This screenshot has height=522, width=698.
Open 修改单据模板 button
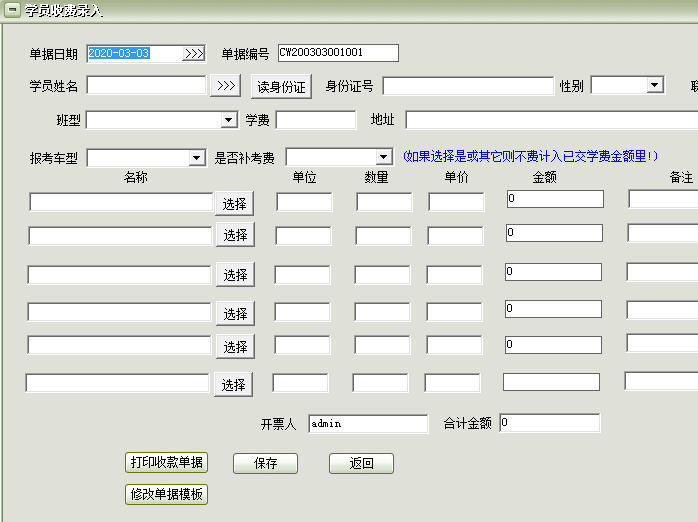click(167, 494)
